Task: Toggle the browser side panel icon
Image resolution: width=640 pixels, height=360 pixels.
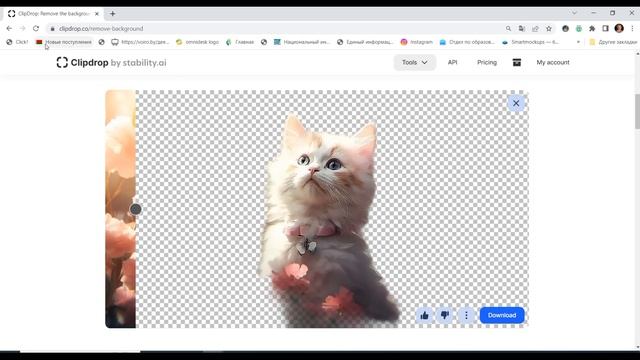Action: [x=605, y=29]
